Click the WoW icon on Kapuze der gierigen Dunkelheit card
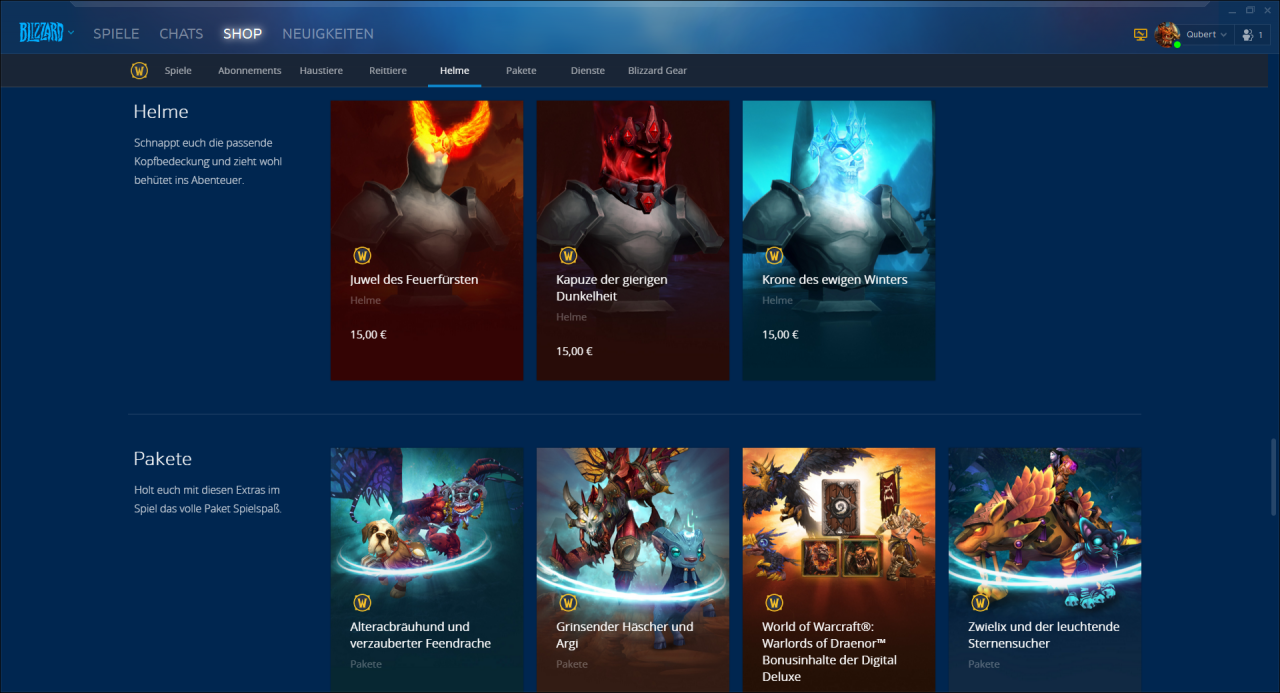Screen dimensions: 1280x693 click(568, 255)
